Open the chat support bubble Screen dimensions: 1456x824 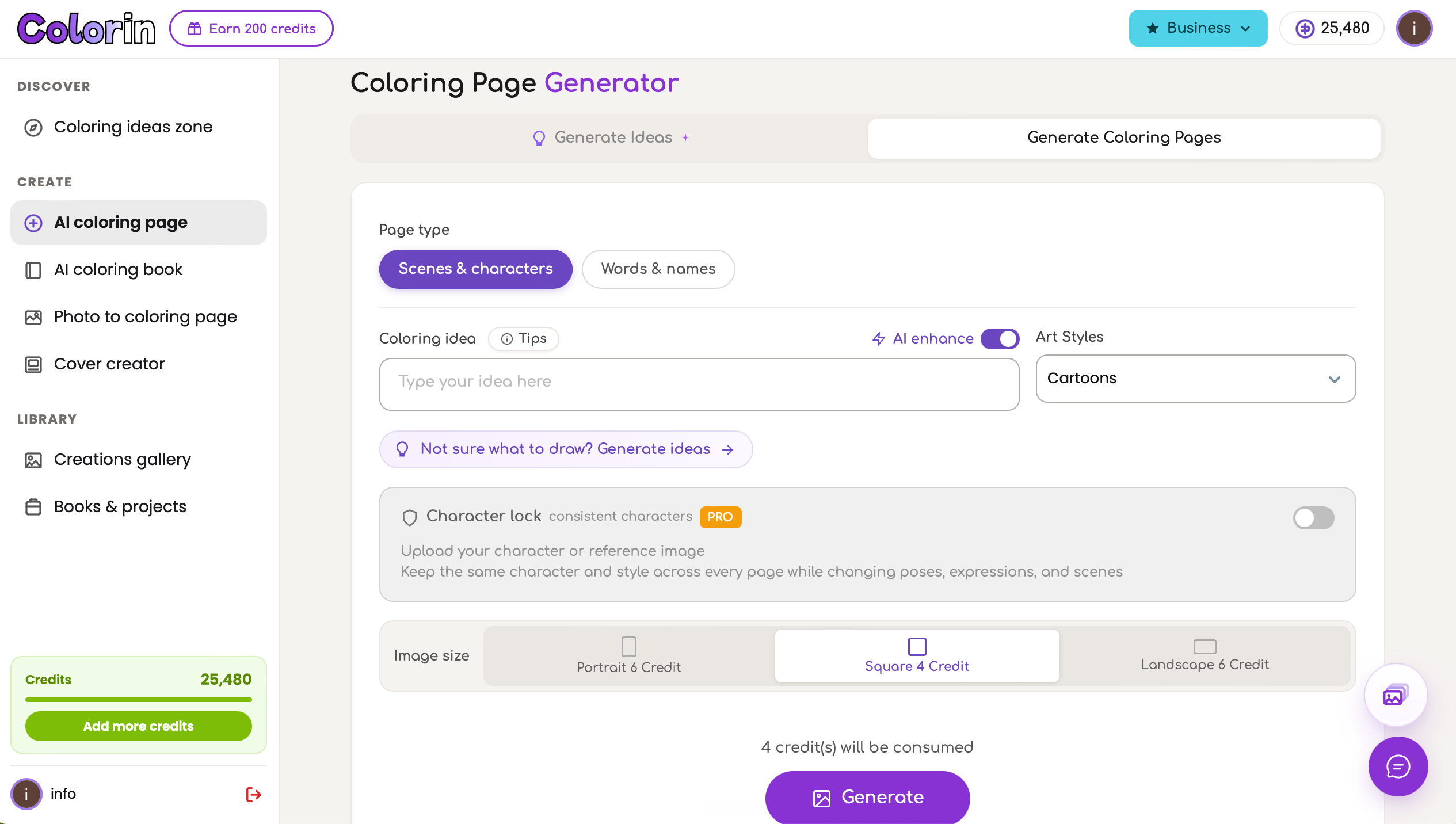tap(1398, 766)
